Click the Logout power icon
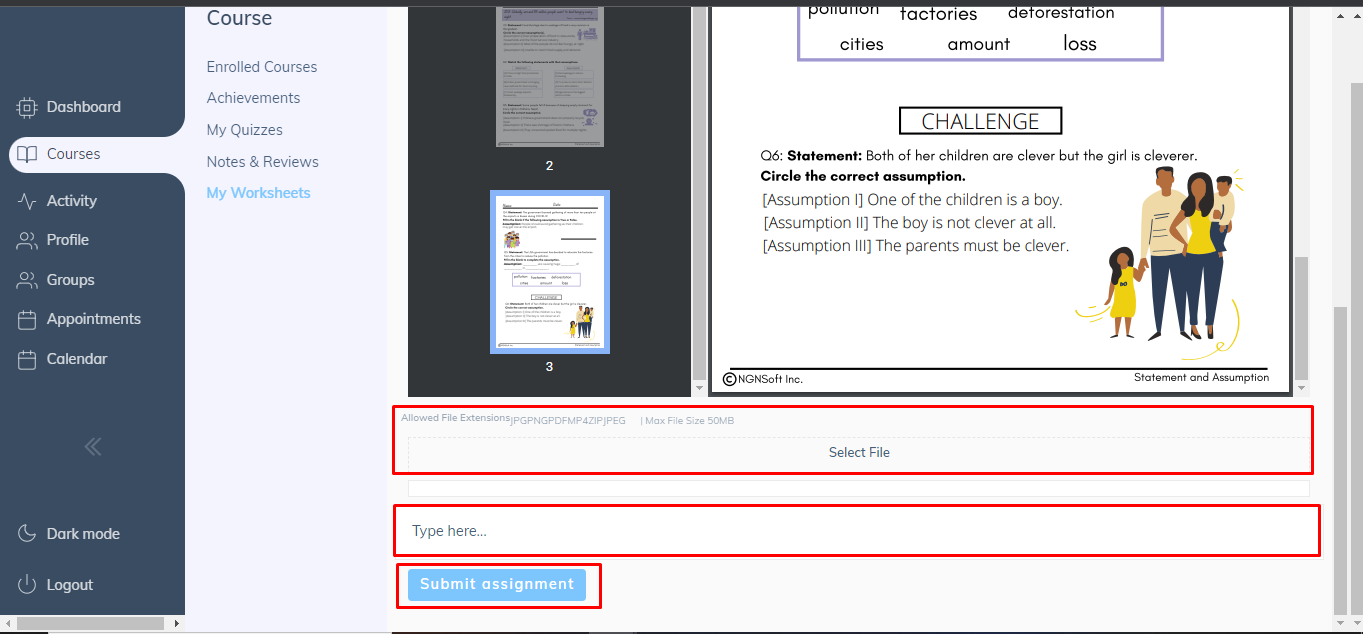 point(27,585)
